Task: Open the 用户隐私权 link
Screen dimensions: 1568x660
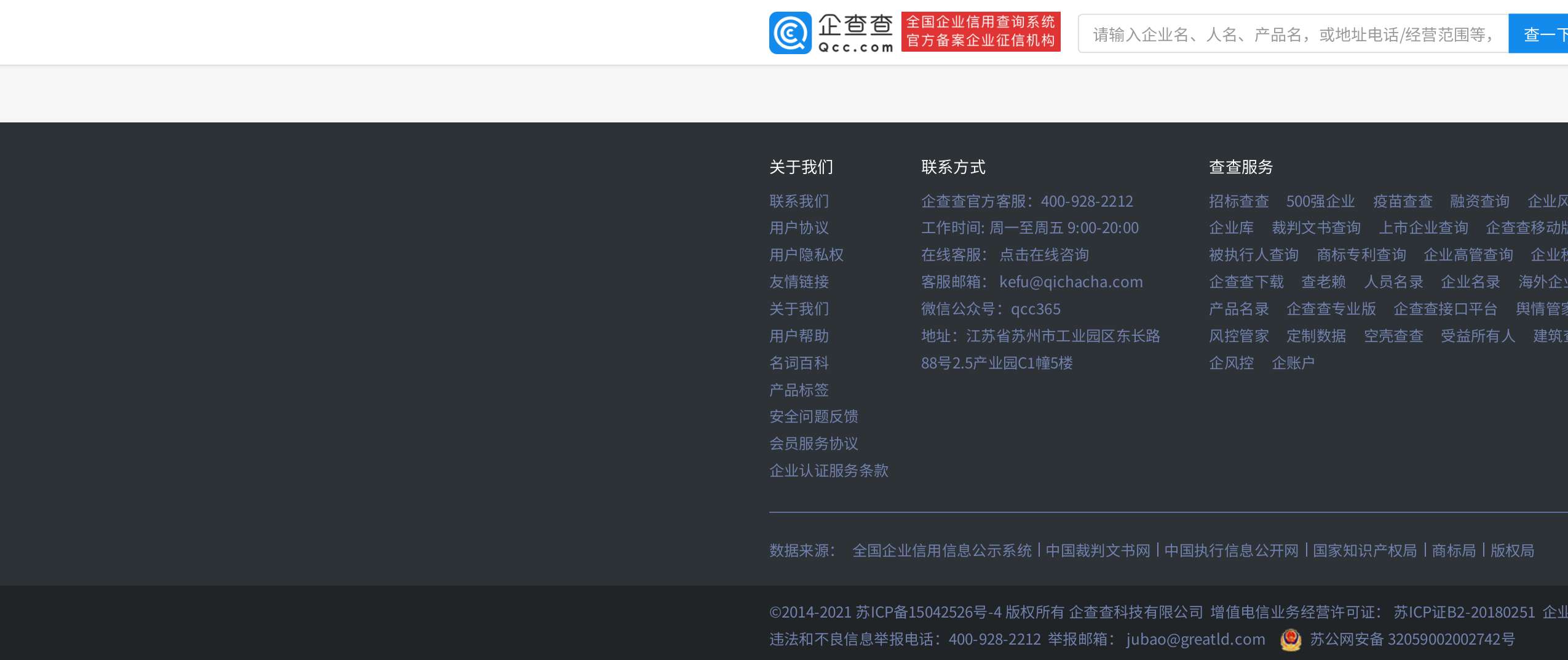Action: (806, 255)
